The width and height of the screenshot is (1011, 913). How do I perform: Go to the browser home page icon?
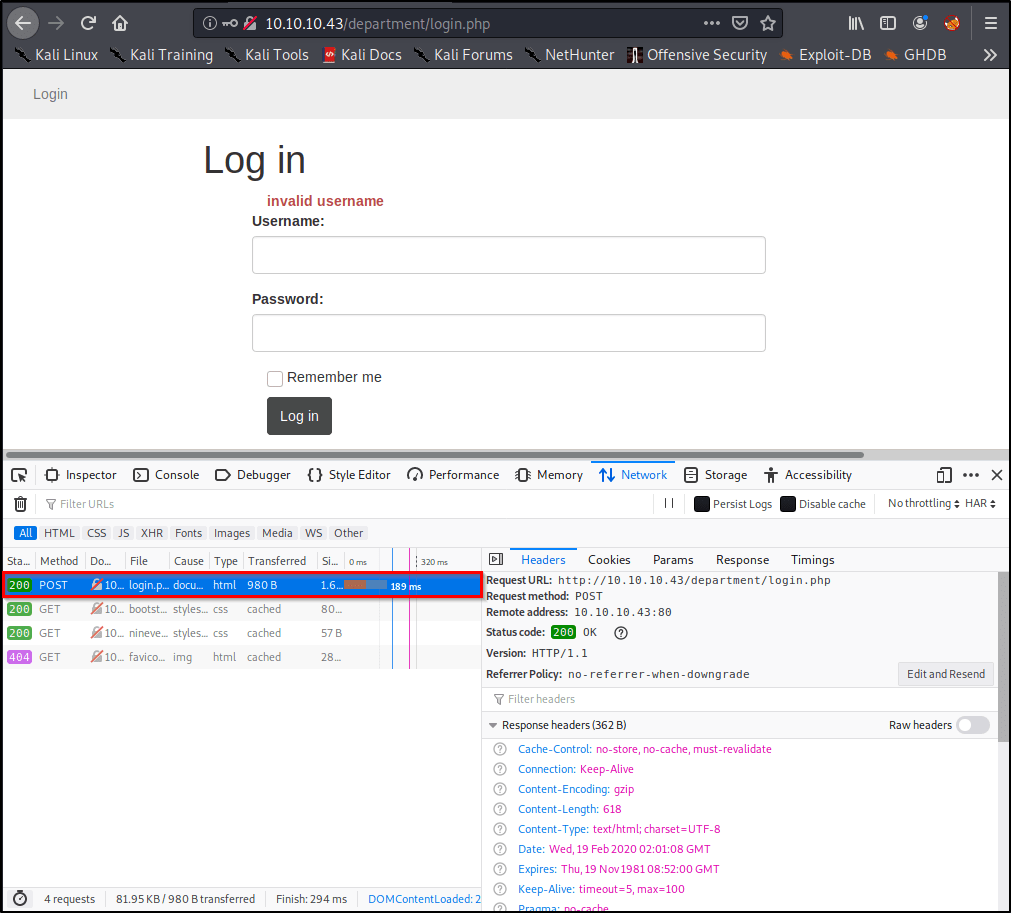(x=120, y=22)
